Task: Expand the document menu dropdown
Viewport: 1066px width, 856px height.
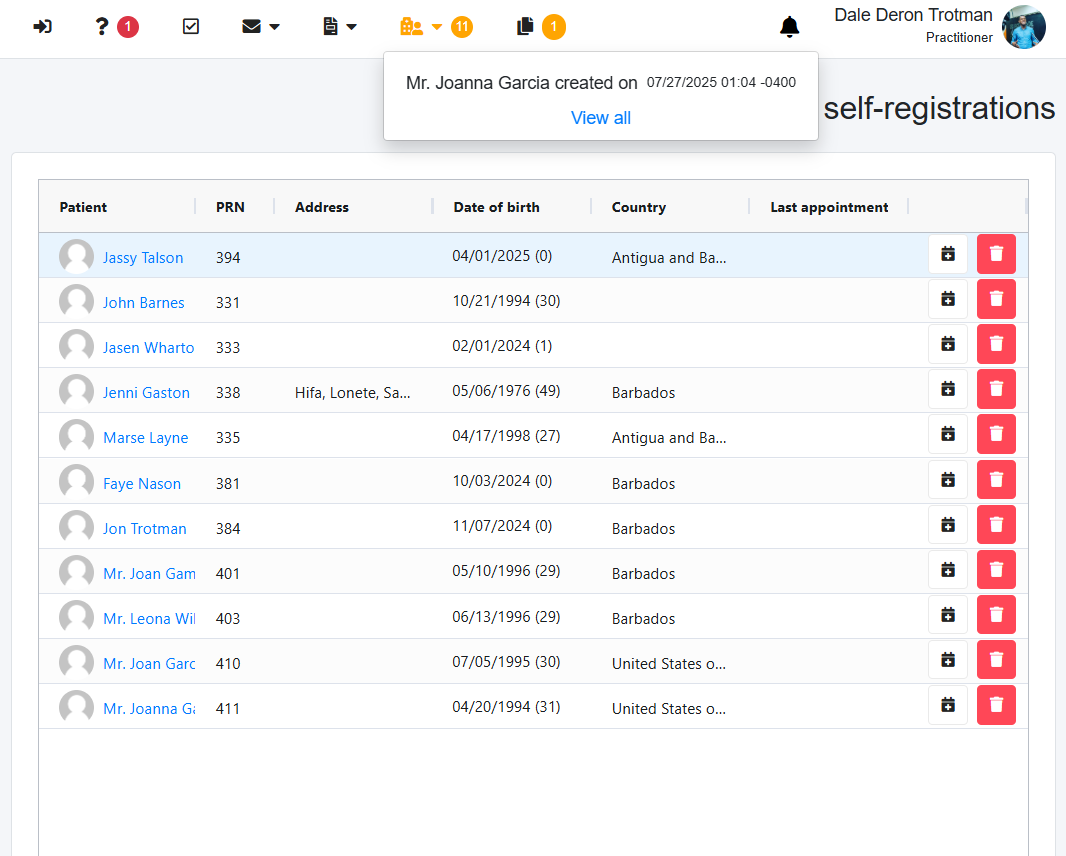Action: click(x=340, y=27)
